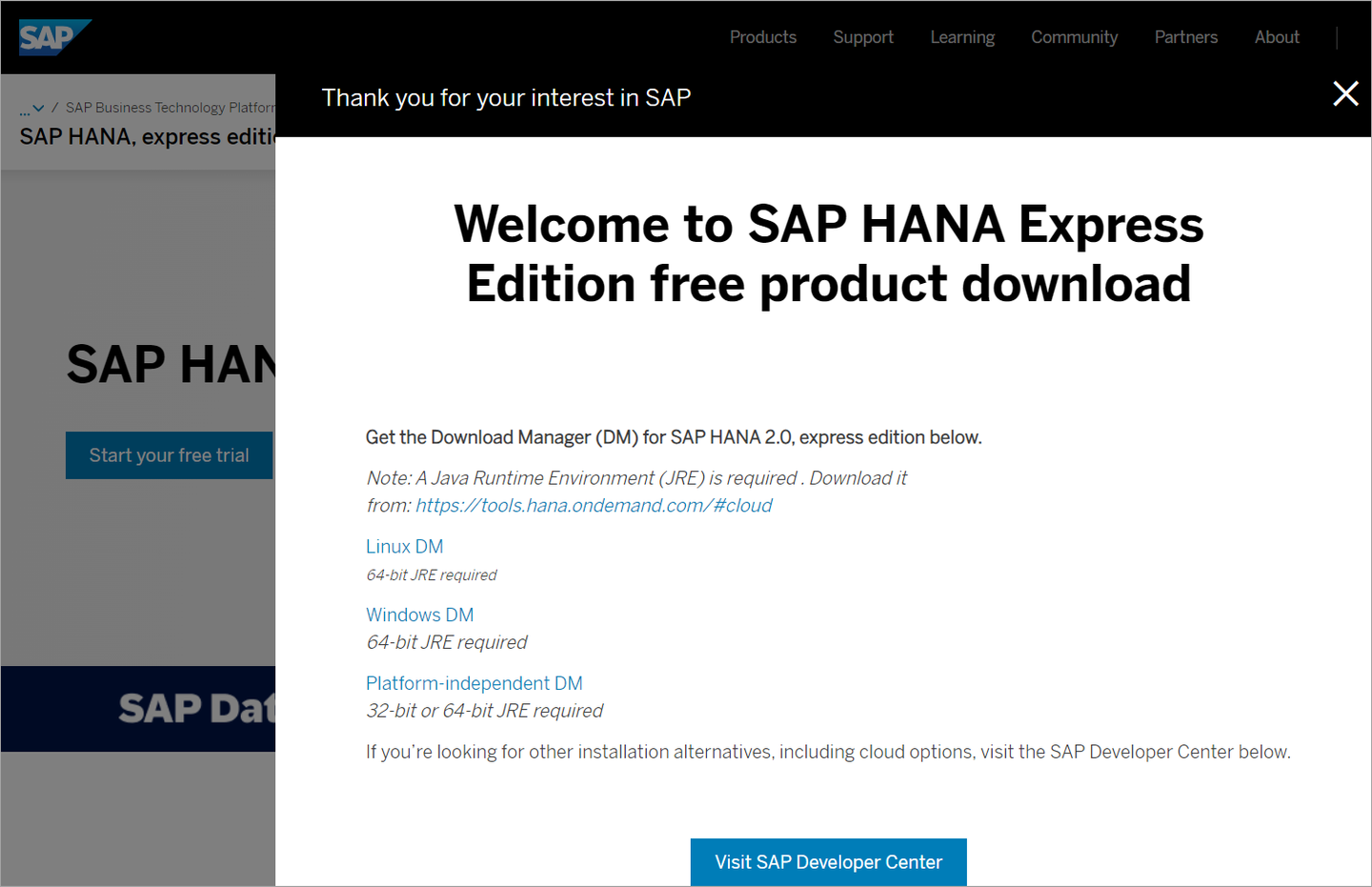This screenshot has height=887, width=1372.
Task: Click the '64-bit JRE required' note under Windows DM
Action: 447,643
